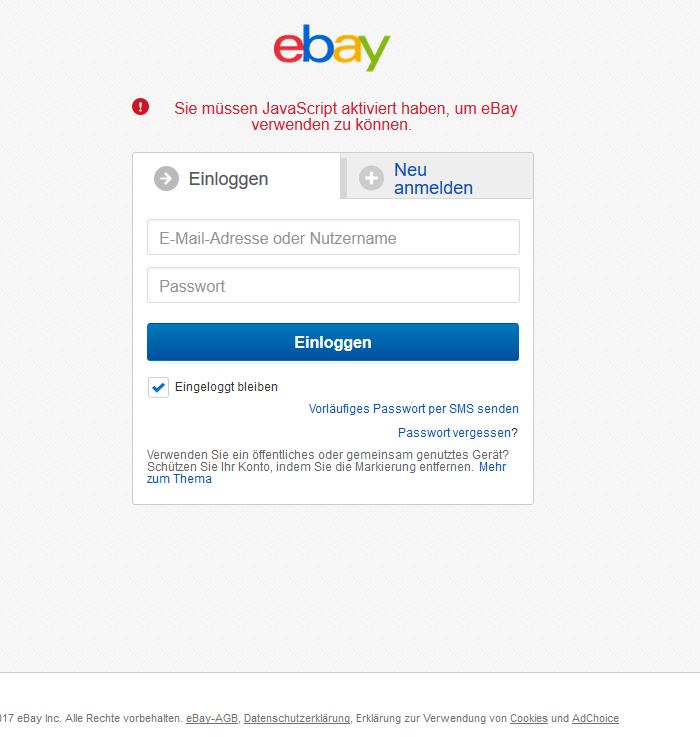Open Vorläufiges Passwort per SMS senden link
This screenshot has height=737, width=700.
coord(414,409)
